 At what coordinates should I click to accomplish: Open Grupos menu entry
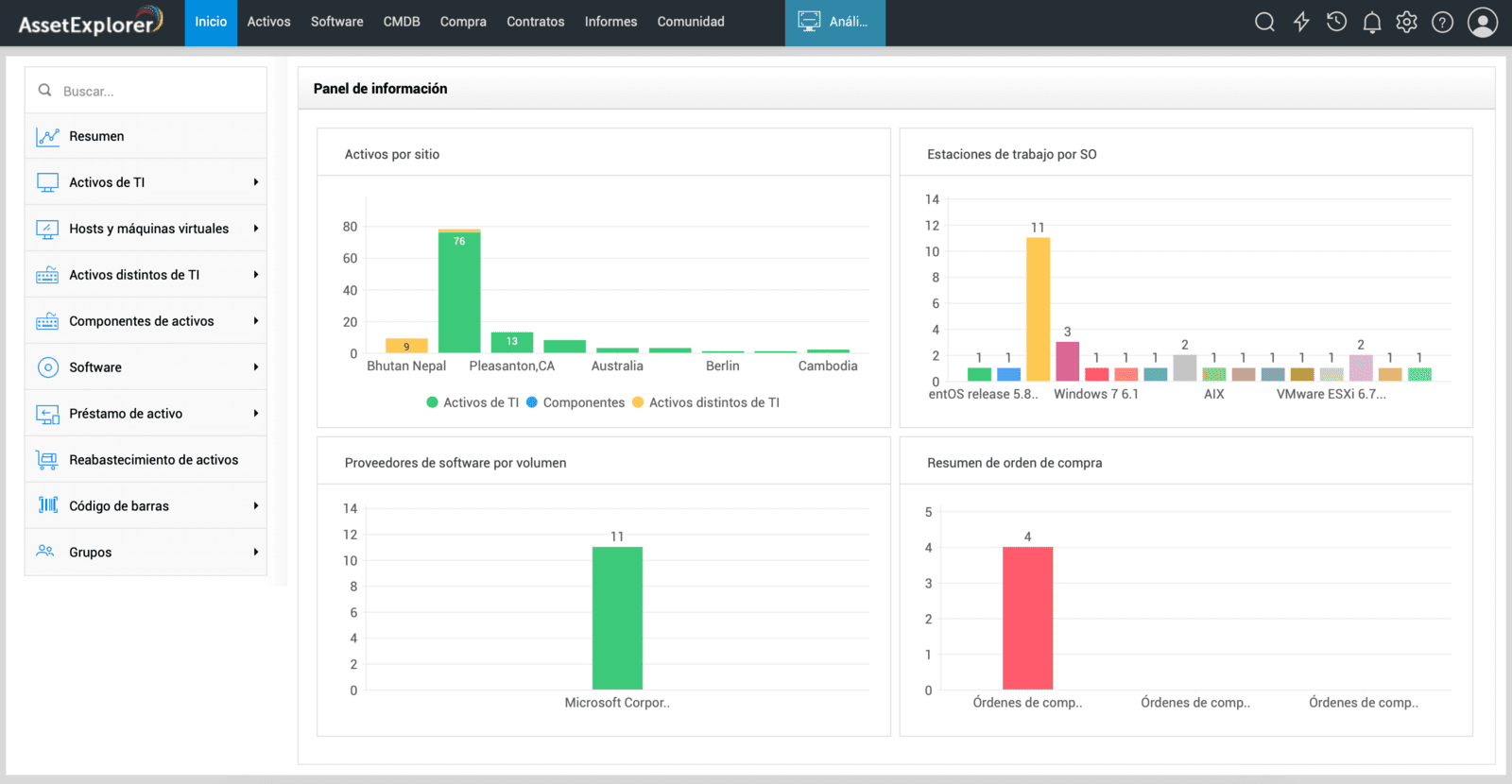tap(146, 553)
